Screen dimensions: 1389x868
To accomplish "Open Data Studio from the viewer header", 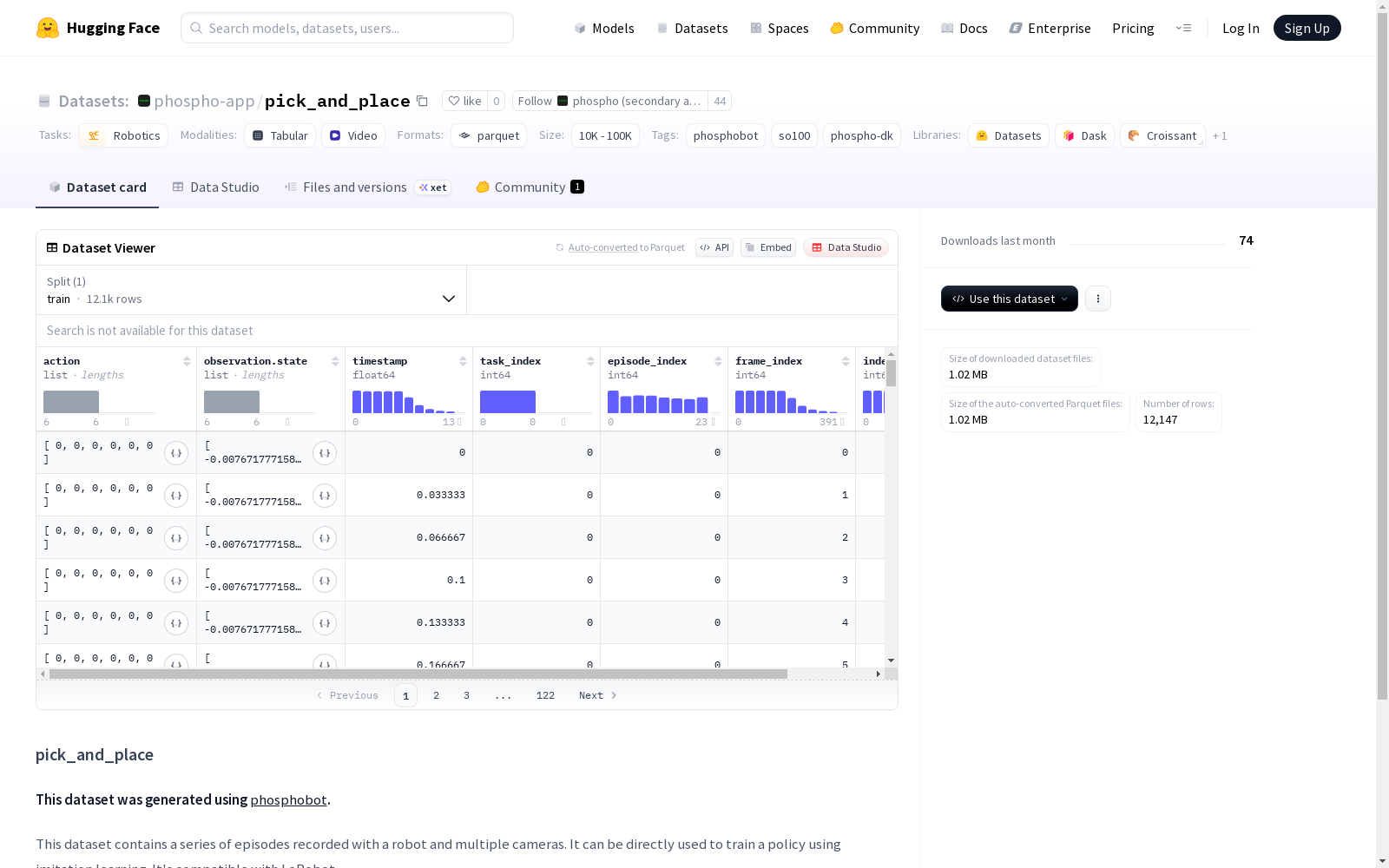I will point(846,247).
